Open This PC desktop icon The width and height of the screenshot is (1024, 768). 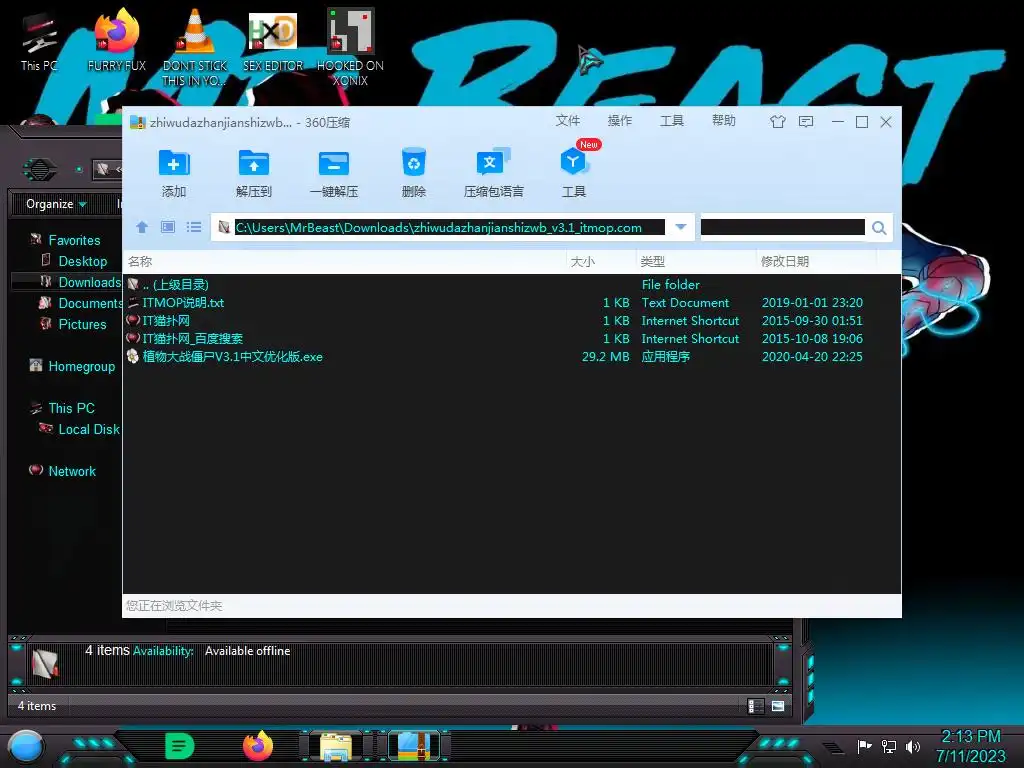[x=39, y=43]
